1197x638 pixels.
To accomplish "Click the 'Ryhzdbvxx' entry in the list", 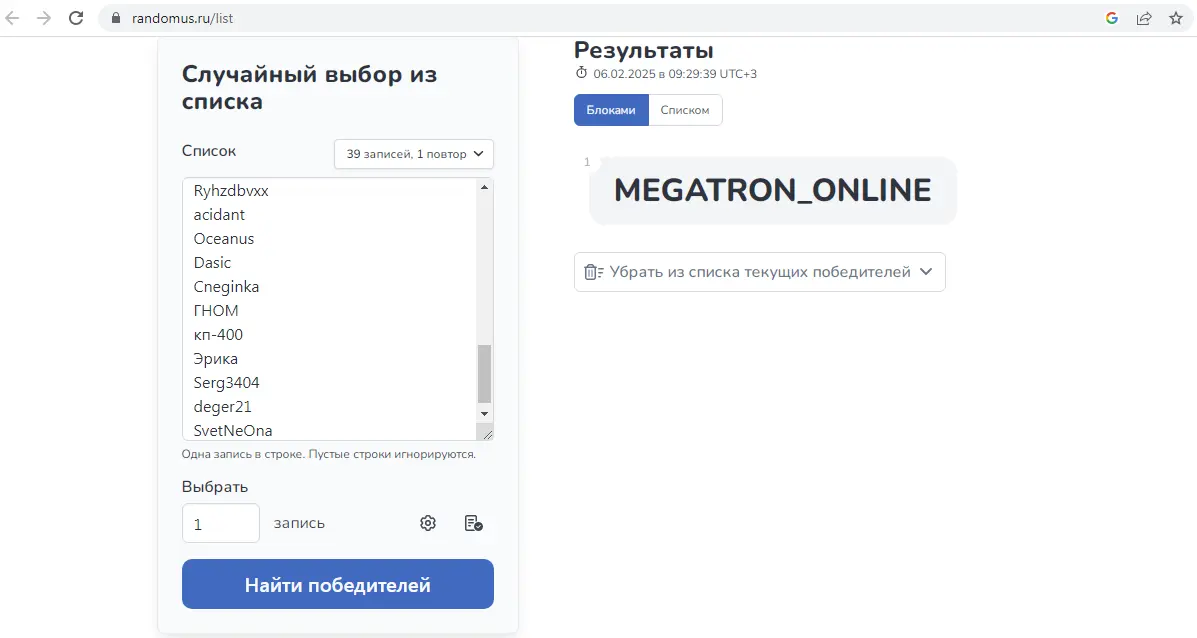I will (231, 191).
